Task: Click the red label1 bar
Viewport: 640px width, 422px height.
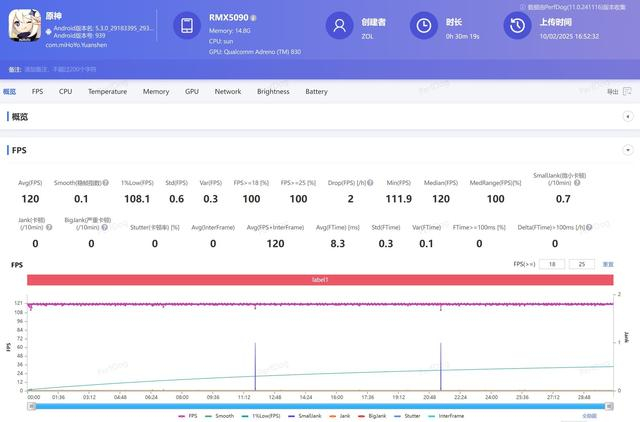Action: [320, 281]
